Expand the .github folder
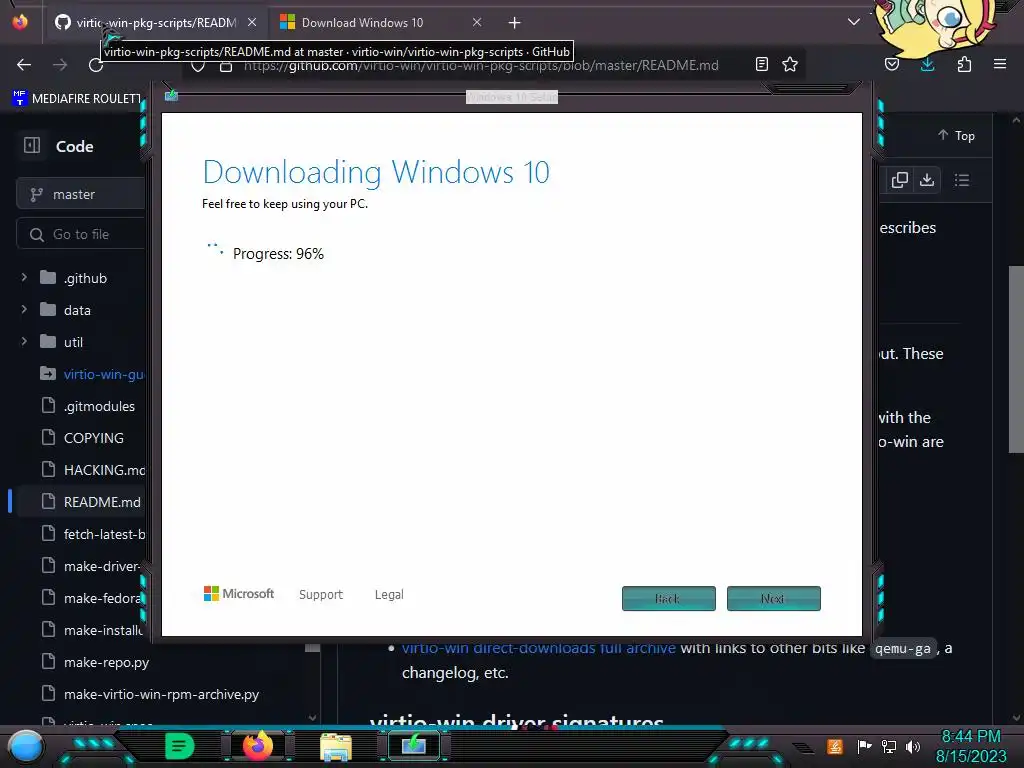 click(24, 278)
